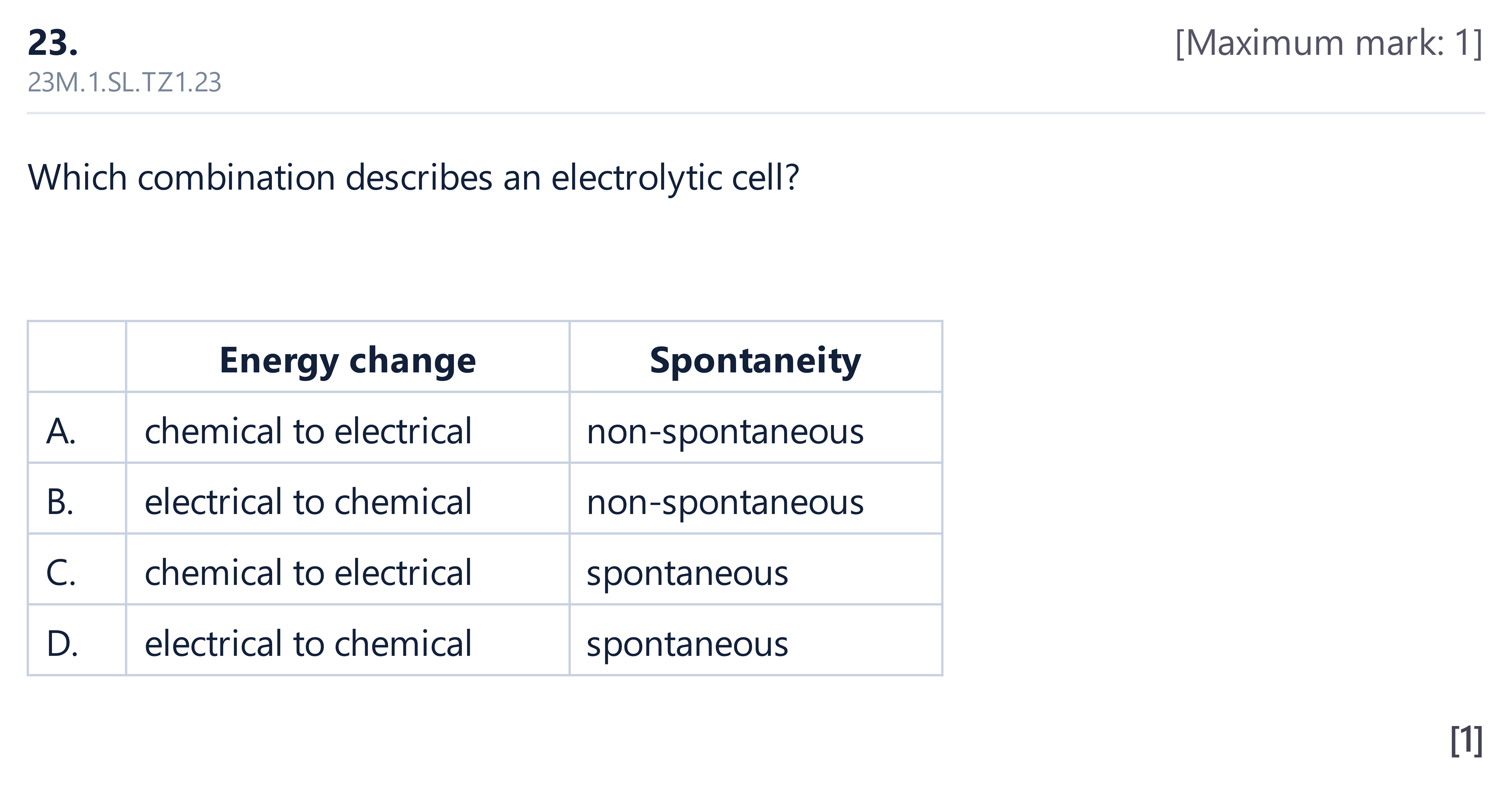Click the Maximum mark: 1 label
This screenshot has height=786, width=1512.
pyautogui.click(x=1329, y=43)
